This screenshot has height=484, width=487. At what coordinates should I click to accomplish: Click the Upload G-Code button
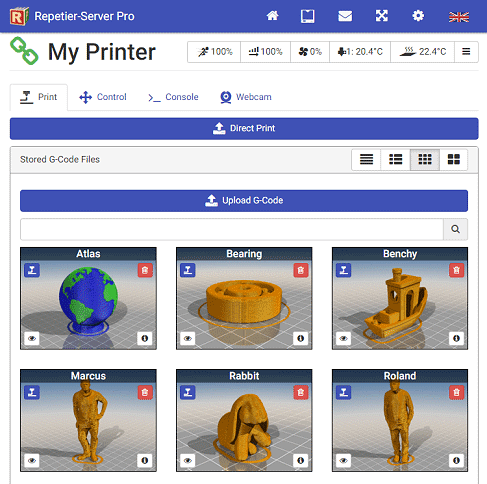(x=244, y=201)
